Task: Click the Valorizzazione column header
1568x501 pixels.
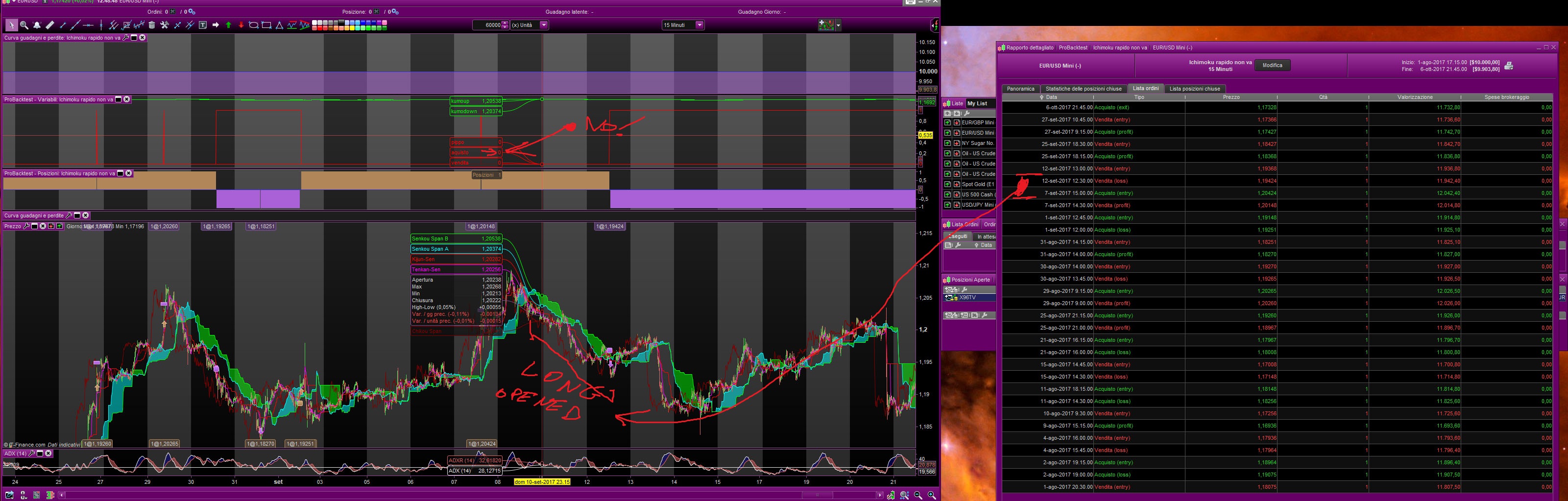Action: 1415,97
